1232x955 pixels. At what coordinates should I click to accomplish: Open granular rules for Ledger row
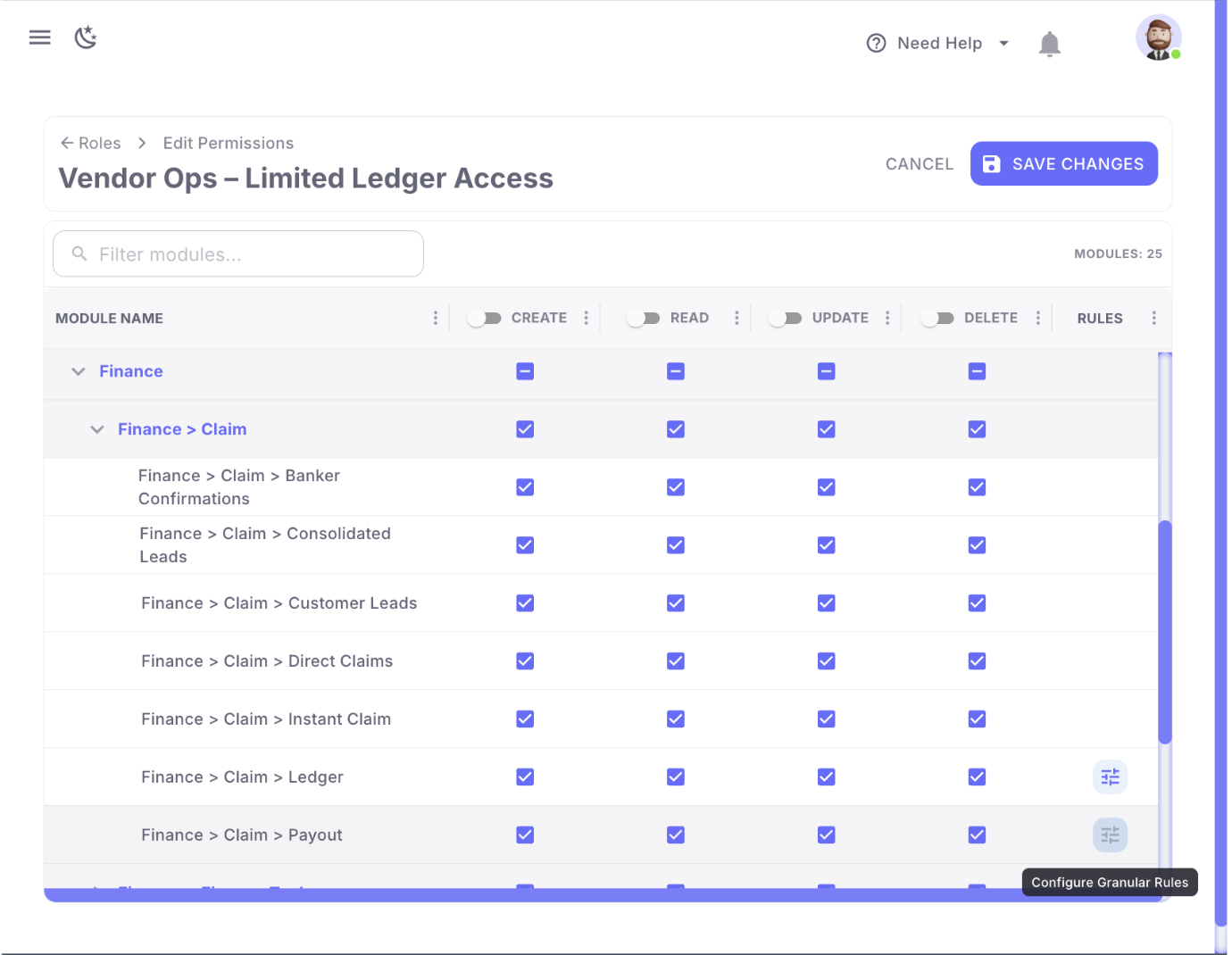1110,777
